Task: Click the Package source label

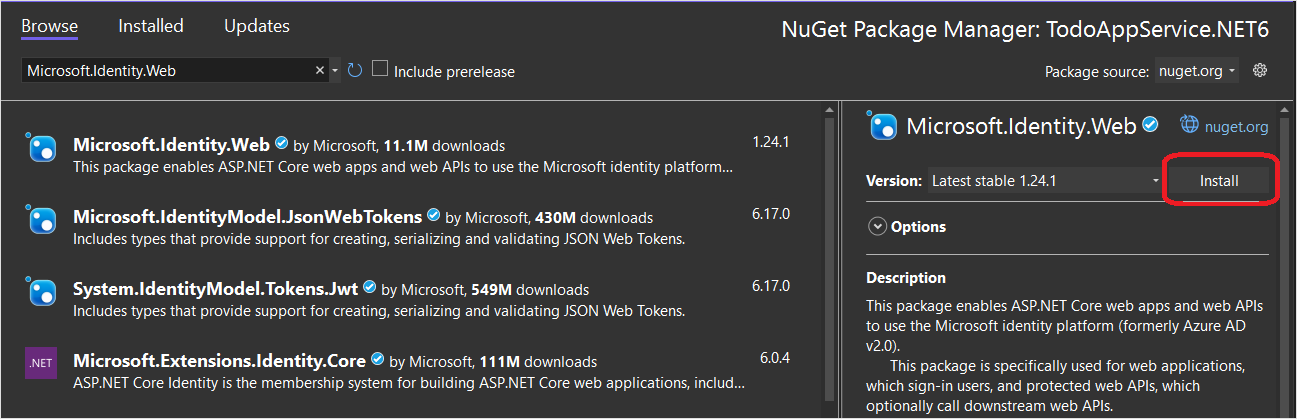Action: (x=1097, y=72)
